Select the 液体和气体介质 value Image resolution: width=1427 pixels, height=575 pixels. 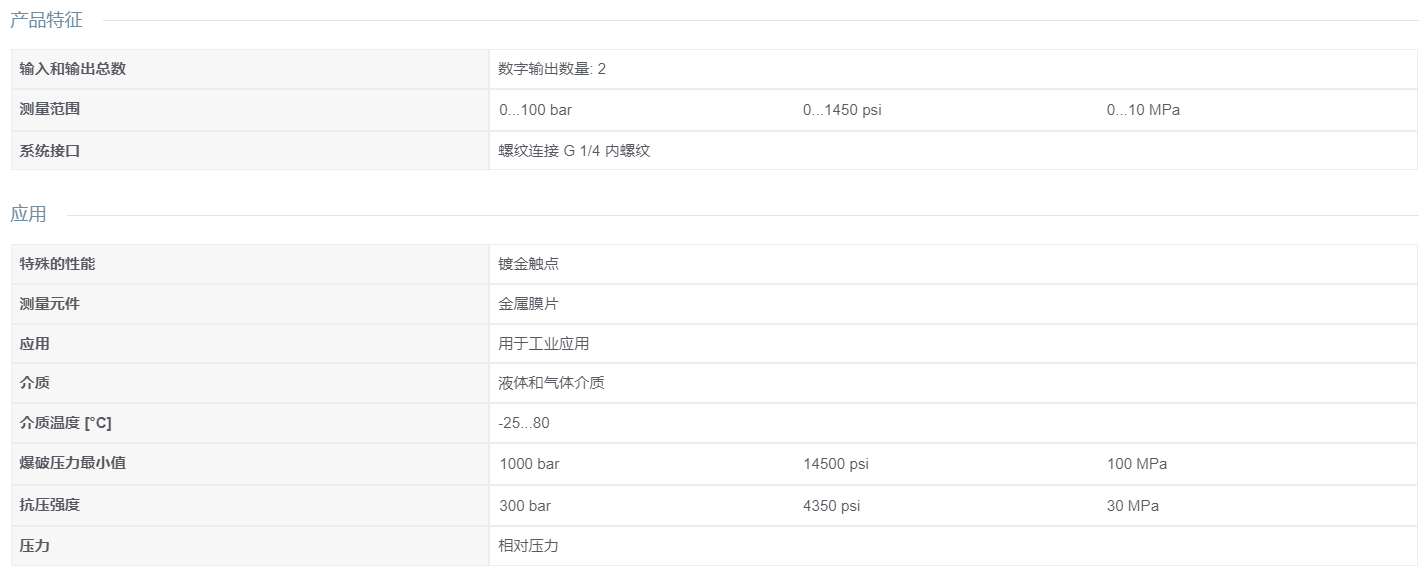pyautogui.click(x=552, y=383)
